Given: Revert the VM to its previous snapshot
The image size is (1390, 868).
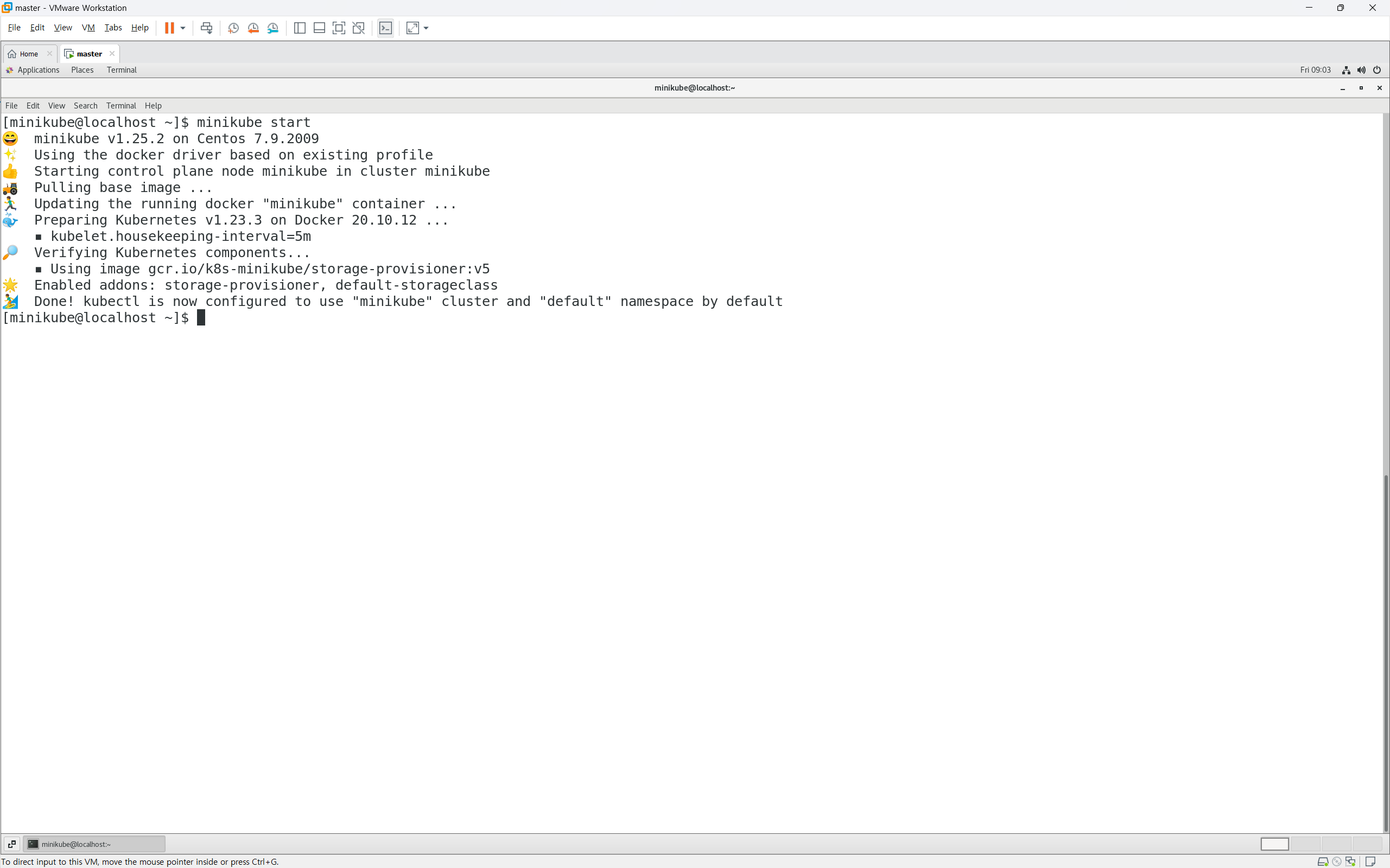Looking at the screenshot, I should coord(253,28).
